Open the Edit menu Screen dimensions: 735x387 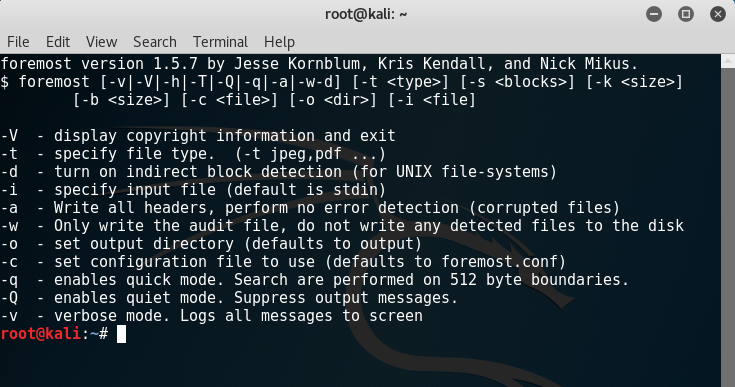pyautogui.click(x=58, y=42)
